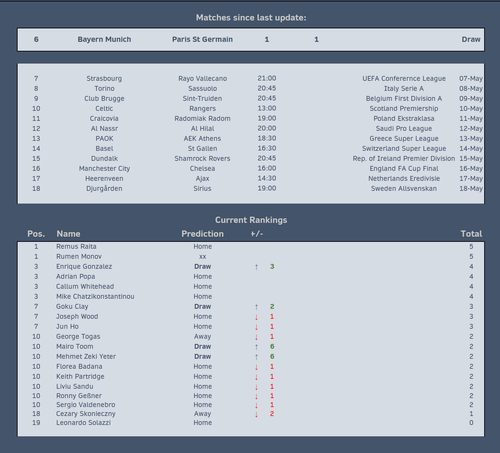Click Al Nassr in match 12

coord(104,129)
